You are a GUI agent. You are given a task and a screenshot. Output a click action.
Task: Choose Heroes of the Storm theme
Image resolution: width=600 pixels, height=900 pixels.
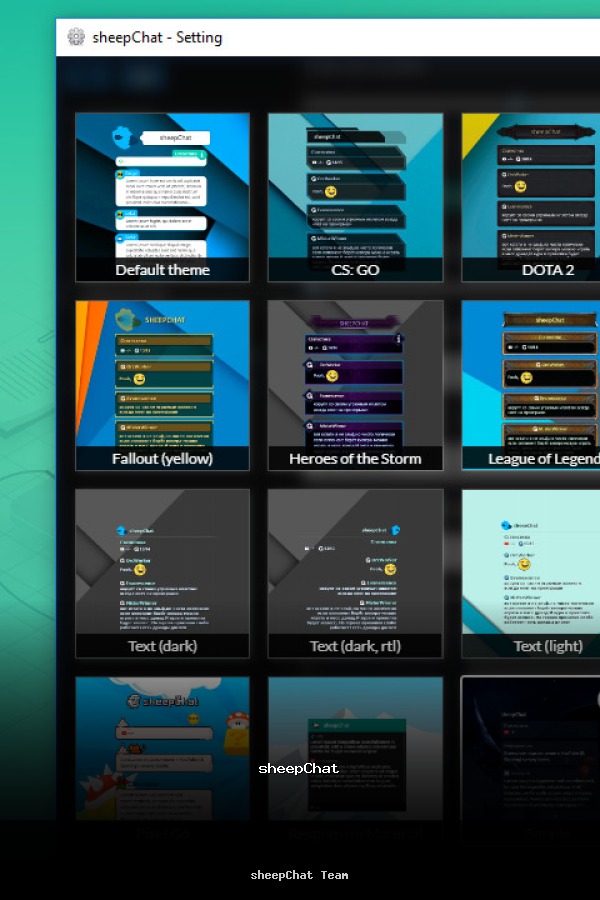click(x=355, y=385)
